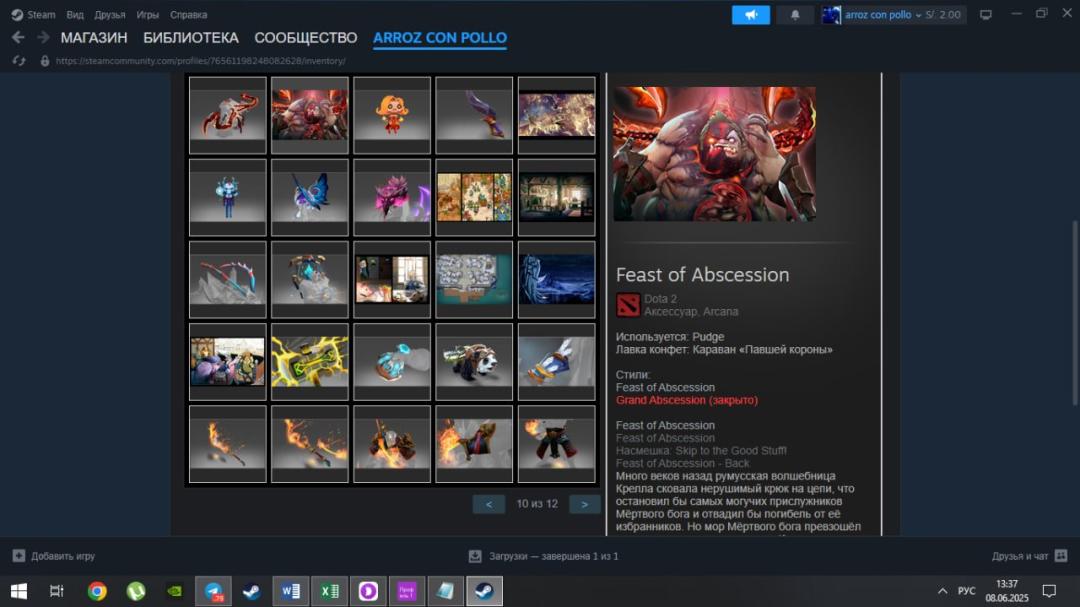Click the large Feast of Abscession preview image

[x=714, y=154]
